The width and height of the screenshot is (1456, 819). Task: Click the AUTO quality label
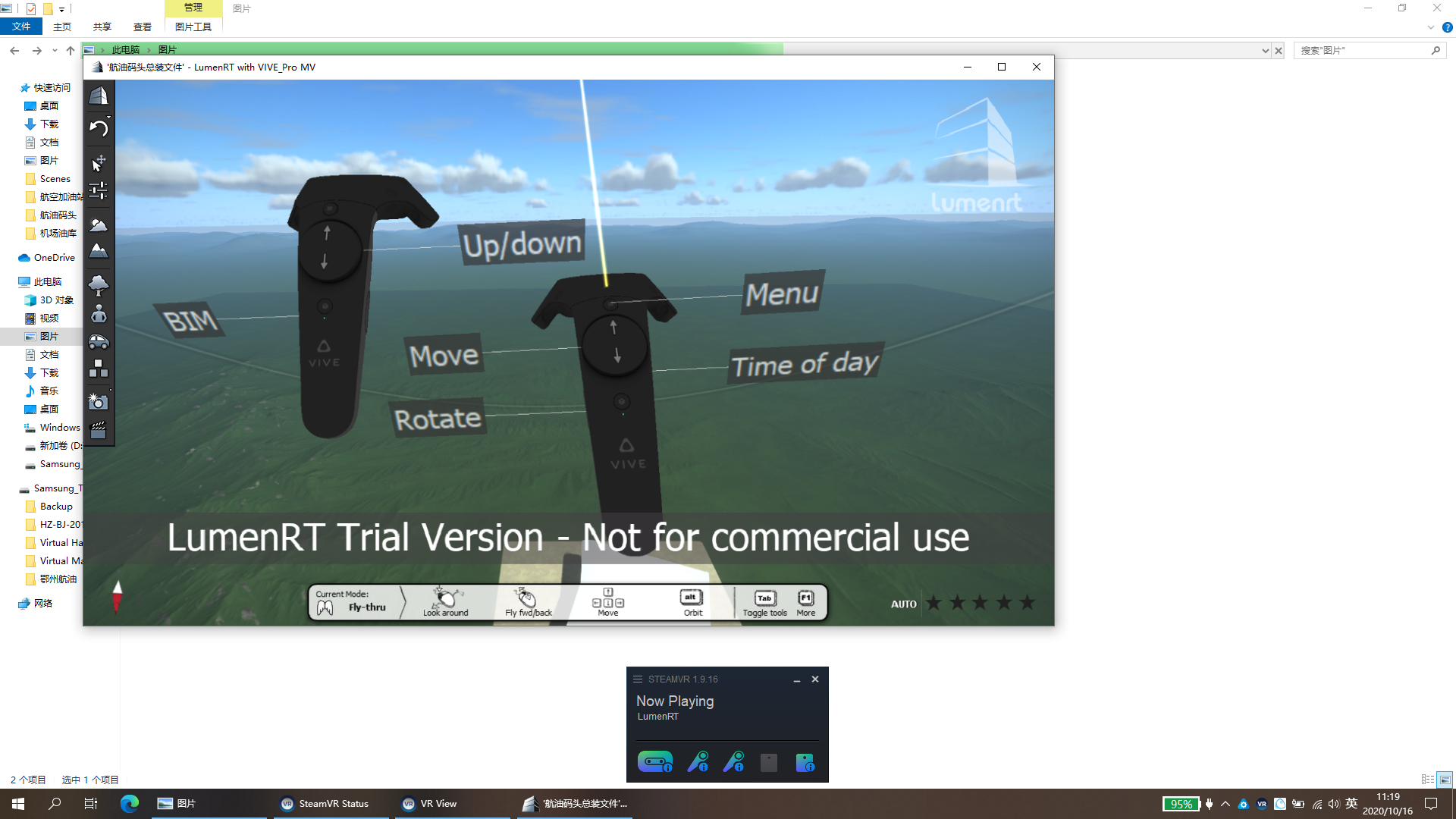pos(904,604)
